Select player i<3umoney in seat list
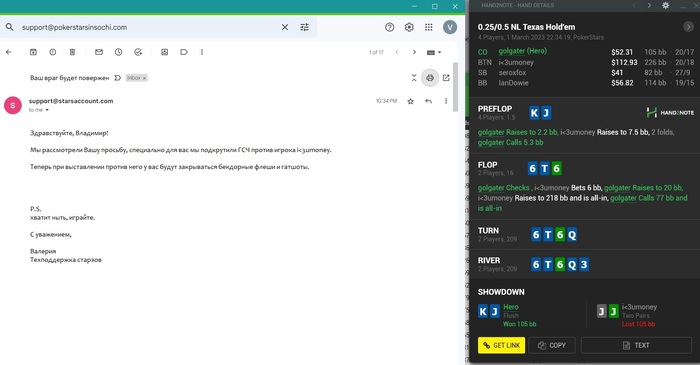 (x=516, y=62)
